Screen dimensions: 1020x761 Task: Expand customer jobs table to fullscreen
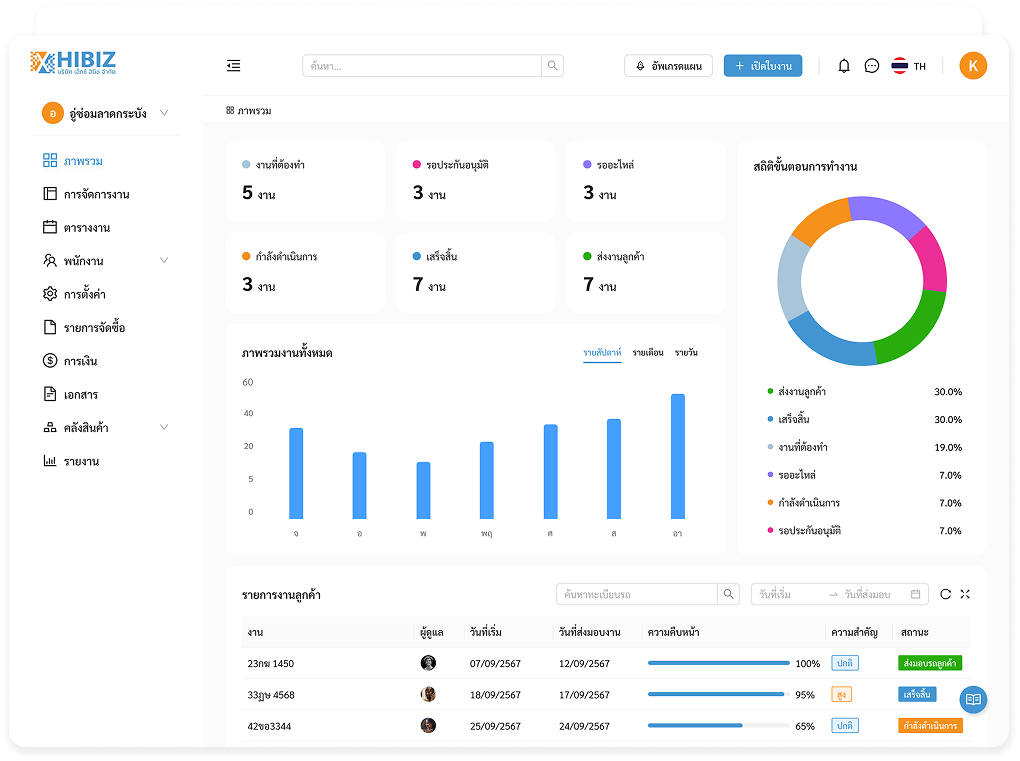pyautogui.click(x=965, y=594)
